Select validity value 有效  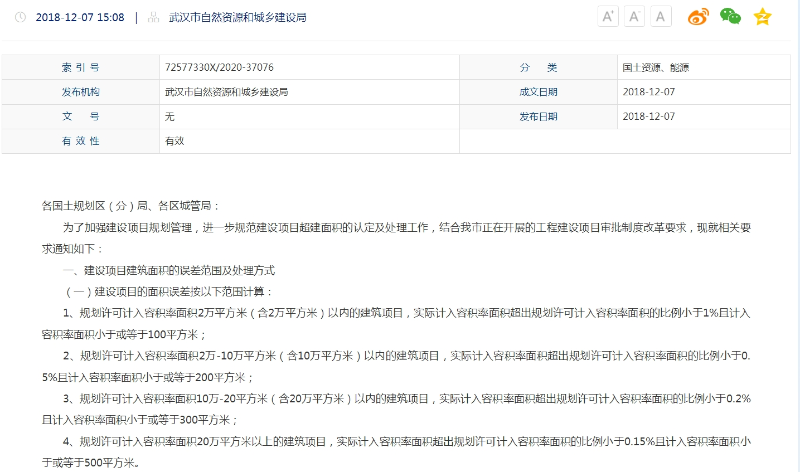174,141
